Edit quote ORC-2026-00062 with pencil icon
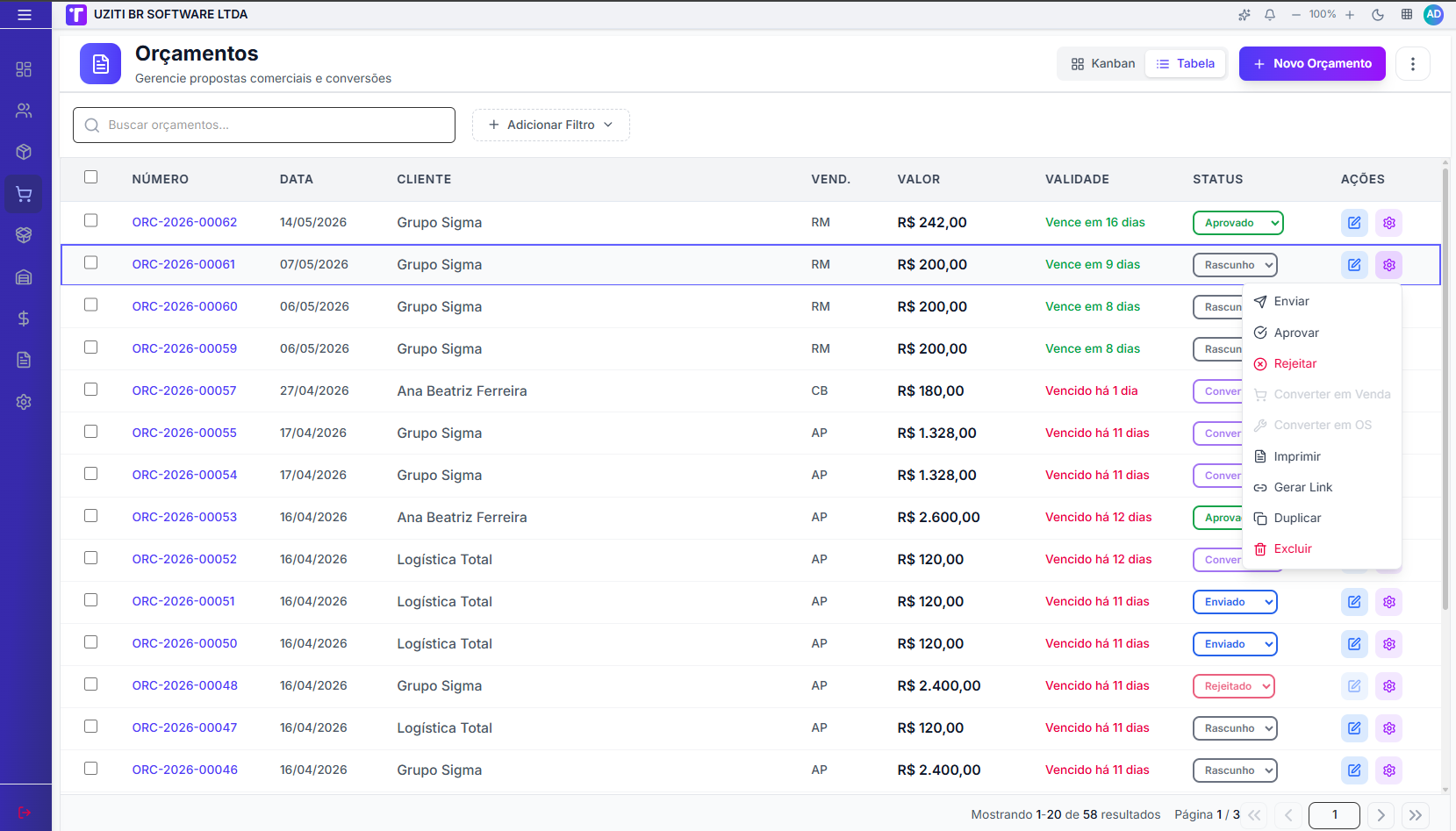Image resolution: width=1456 pixels, height=831 pixels. pos(1354,223)
